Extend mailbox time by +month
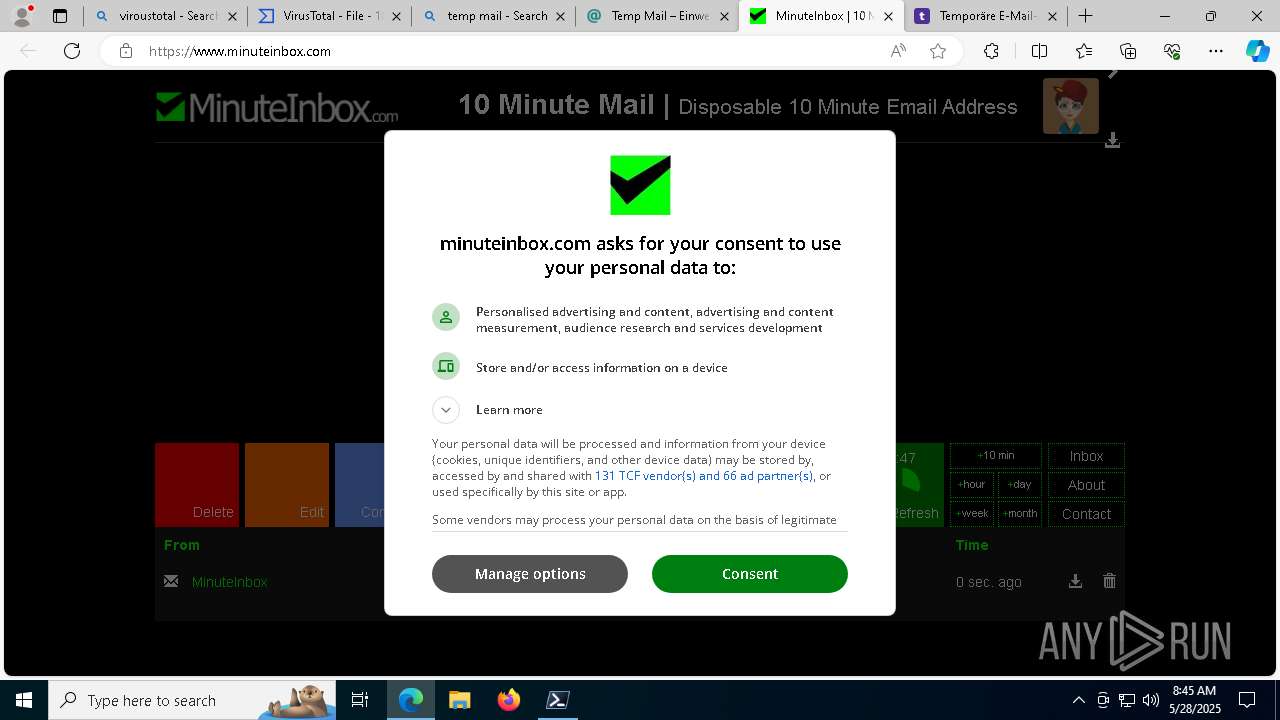Screen dimensions: 1280x720 (x=1019, y=514)
